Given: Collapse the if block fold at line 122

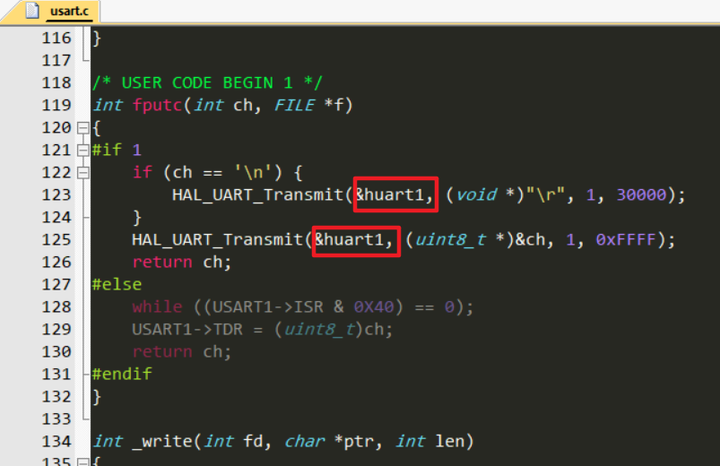Looking at the screenshot, I should click(x=83, y=173).
